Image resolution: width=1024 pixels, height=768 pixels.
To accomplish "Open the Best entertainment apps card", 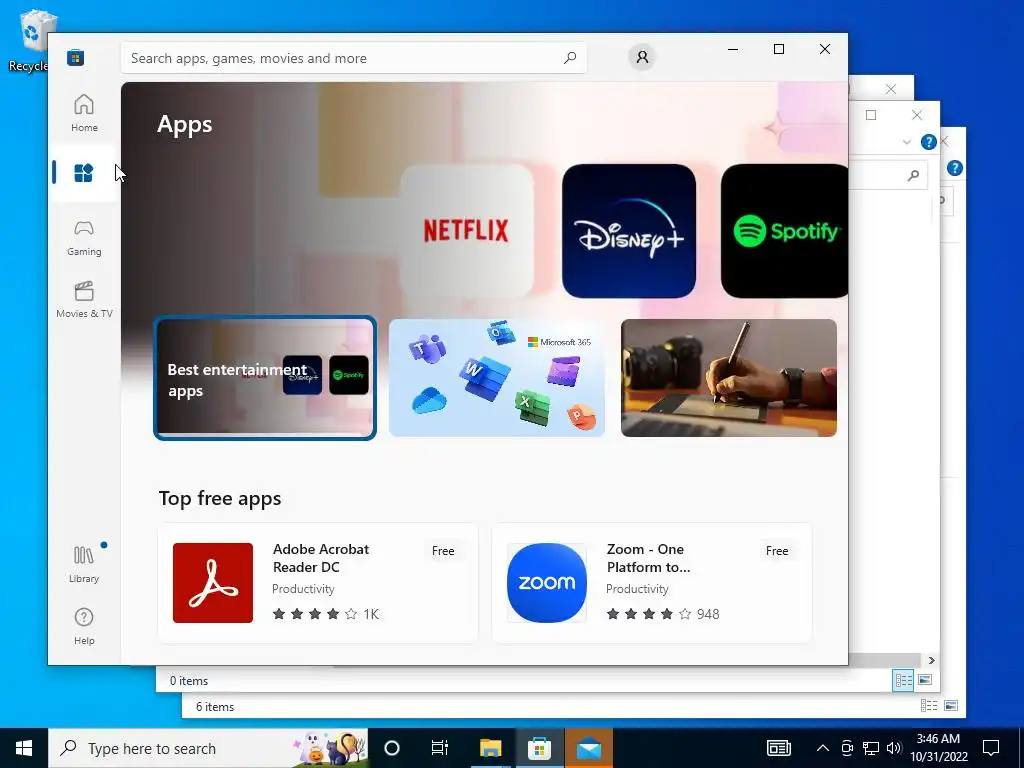I will (264, 377).
